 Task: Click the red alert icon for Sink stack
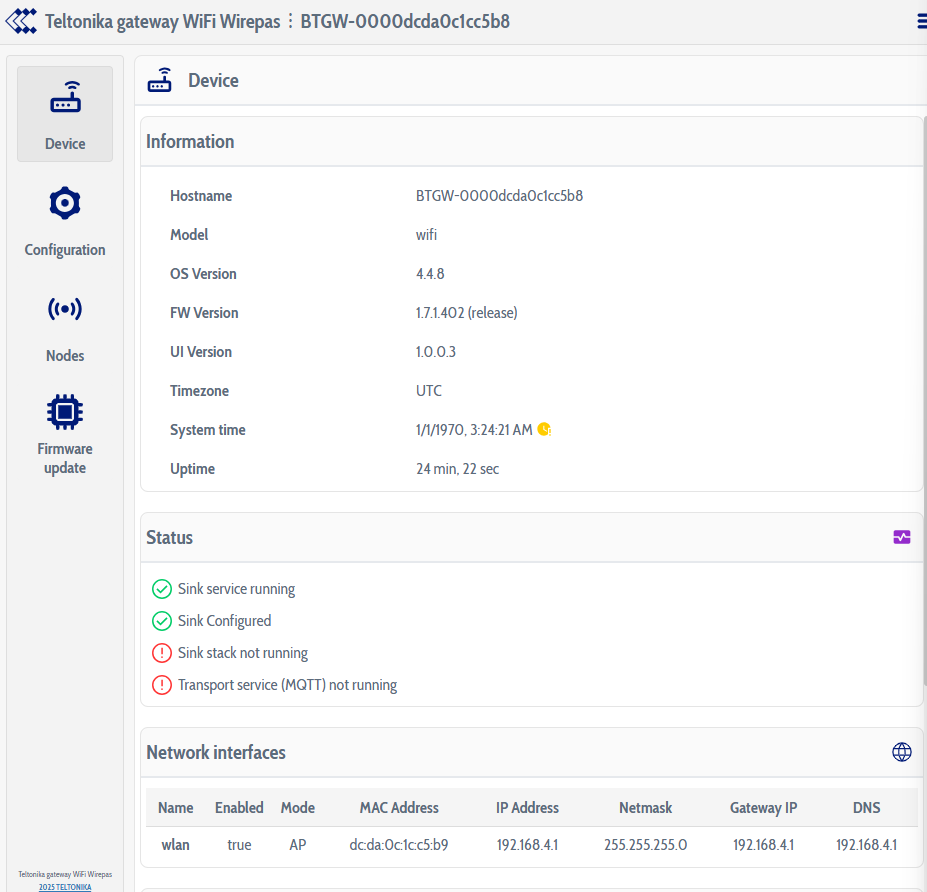coord(161,653)
